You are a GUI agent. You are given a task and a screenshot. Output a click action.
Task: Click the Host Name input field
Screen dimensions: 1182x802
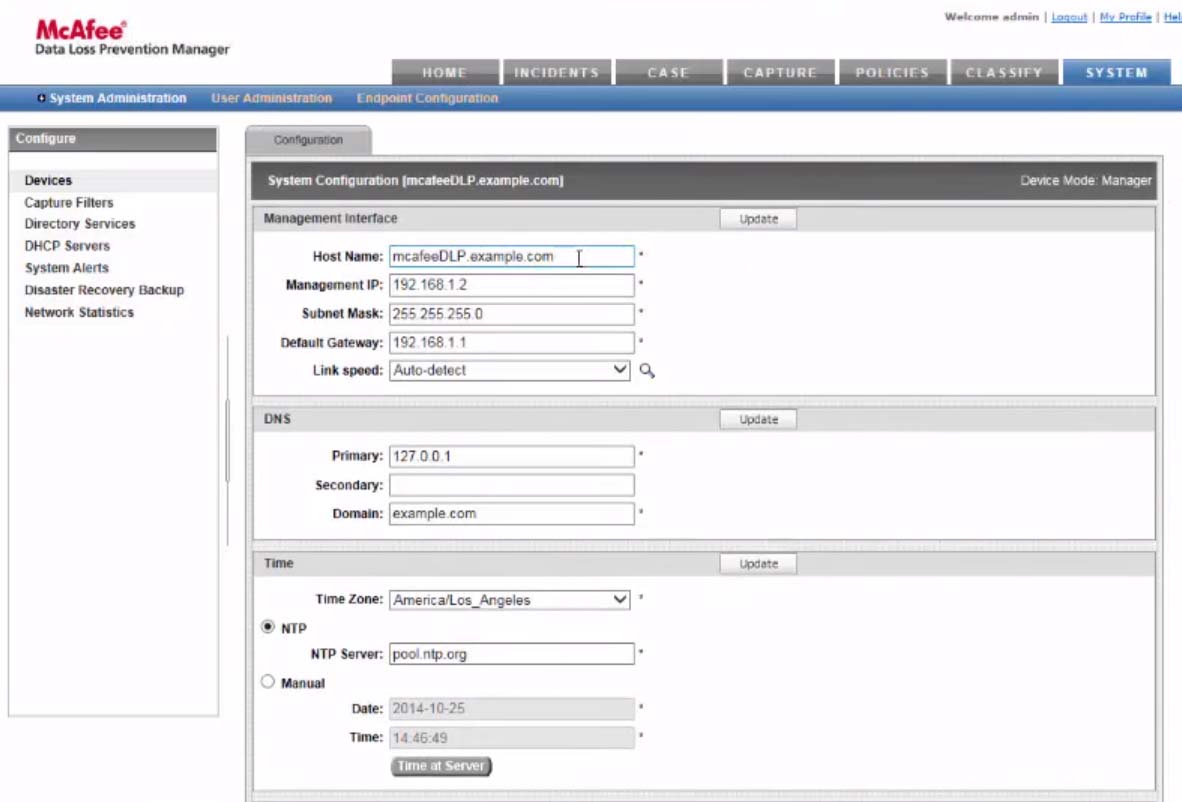coord(511,256)
